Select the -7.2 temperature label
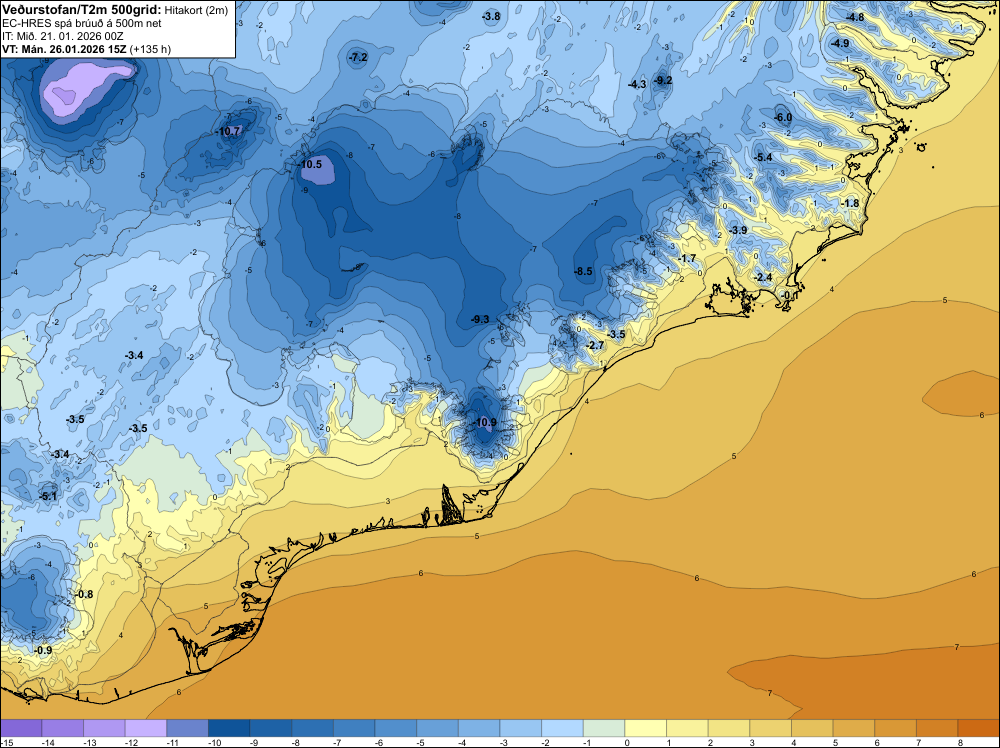This screenshot has height=748, width=1000. pyautogui.click(x=358, y=57)
